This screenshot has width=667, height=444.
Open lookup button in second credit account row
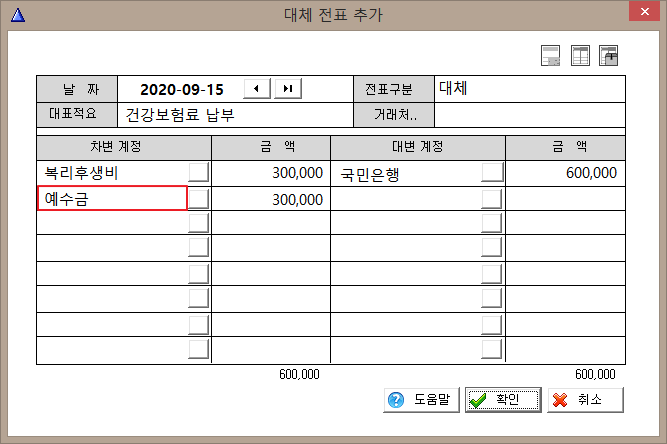click(492, 199)
